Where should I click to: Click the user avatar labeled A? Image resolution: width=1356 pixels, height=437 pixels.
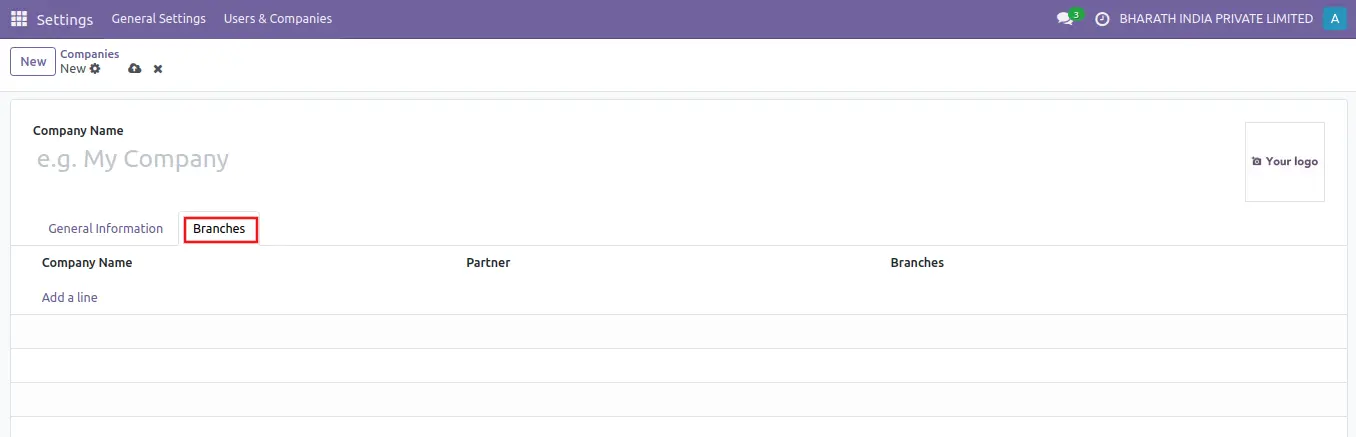coord(1334,19)
